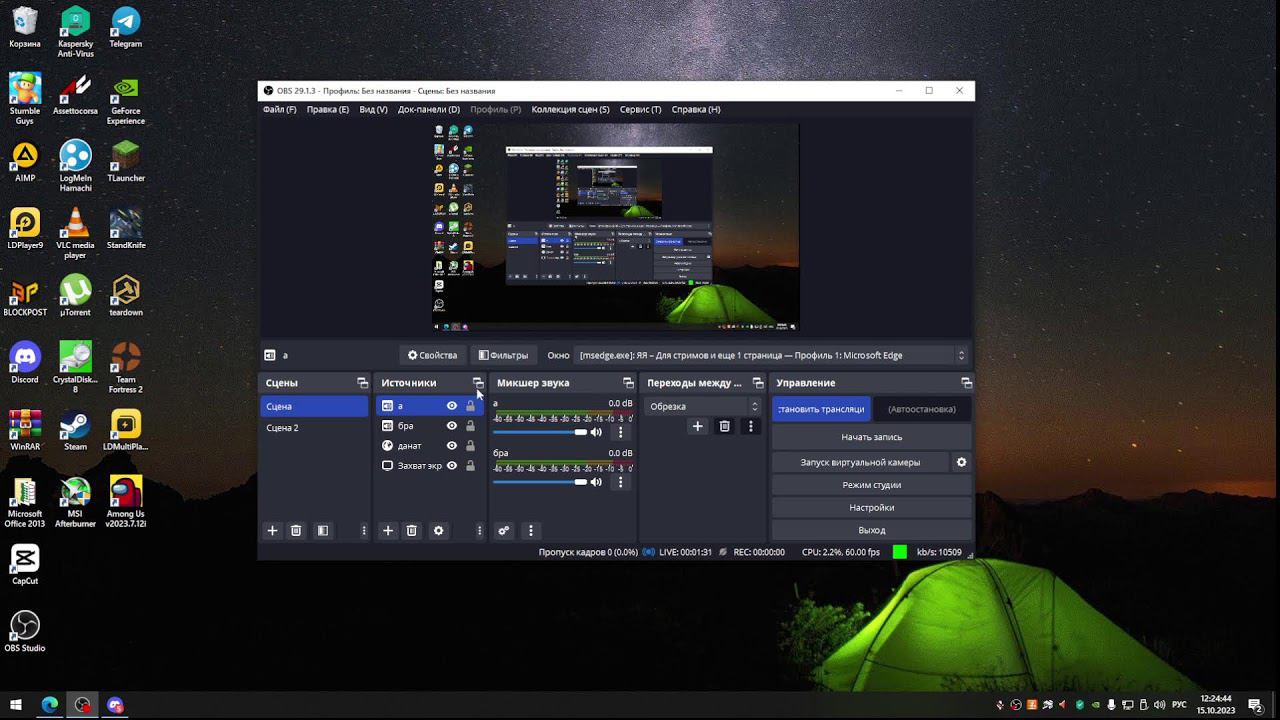Image resolution: width=1280 pixels, height=720 pixels.
Task: Open options menu for audio channel 'а'
Action: click(x=620, y=432)
